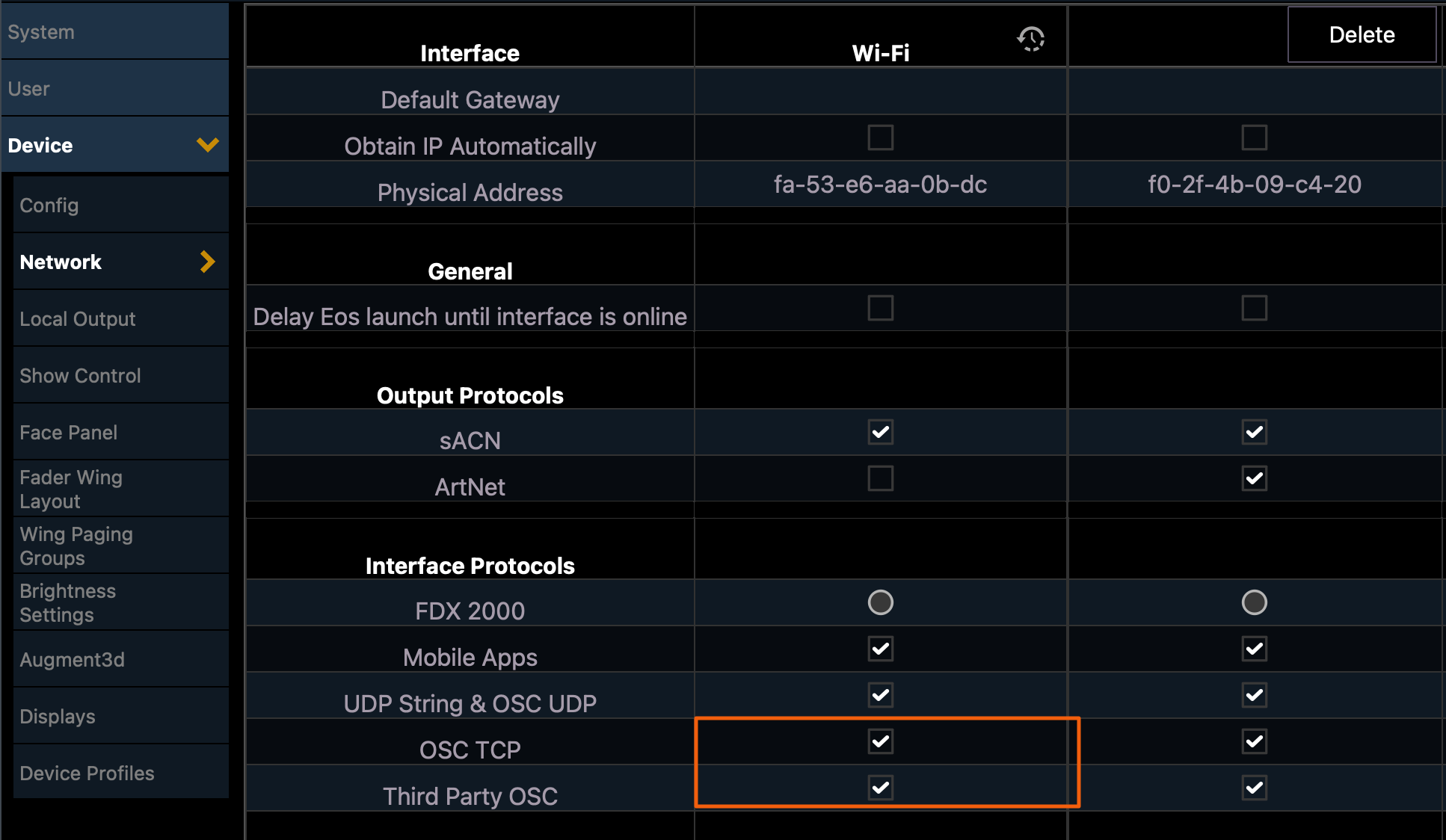Enable ArtNet output on Wi-Fi
The width and height of the screenshot is (1446, 840).
(x=880, y=478)
